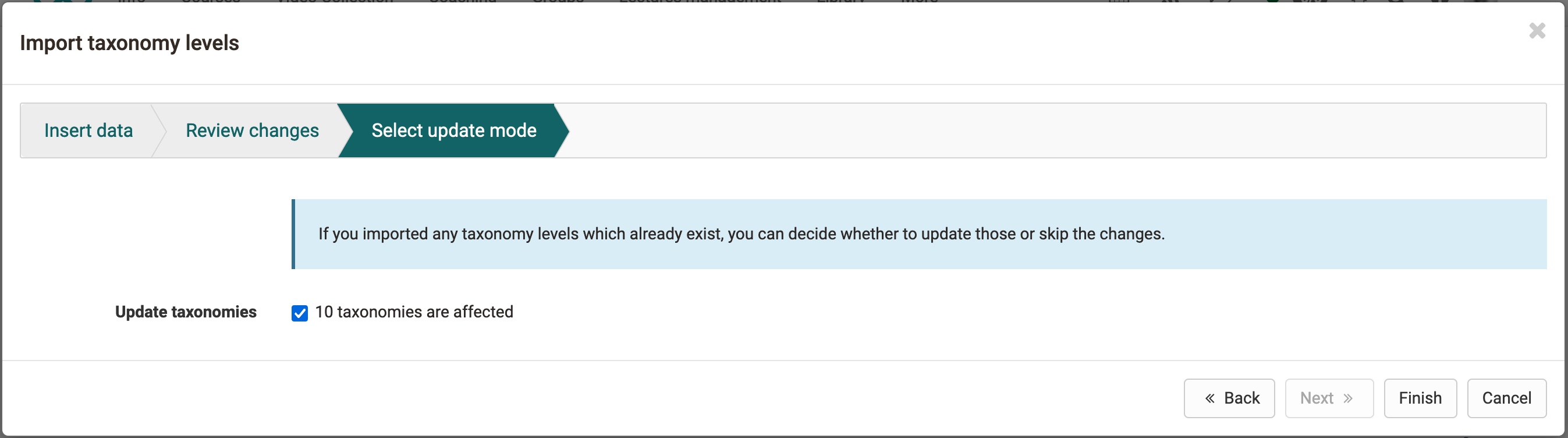Select the Review changes wizard step
This screenshot has height=438, width=1568.
point(252,130)
